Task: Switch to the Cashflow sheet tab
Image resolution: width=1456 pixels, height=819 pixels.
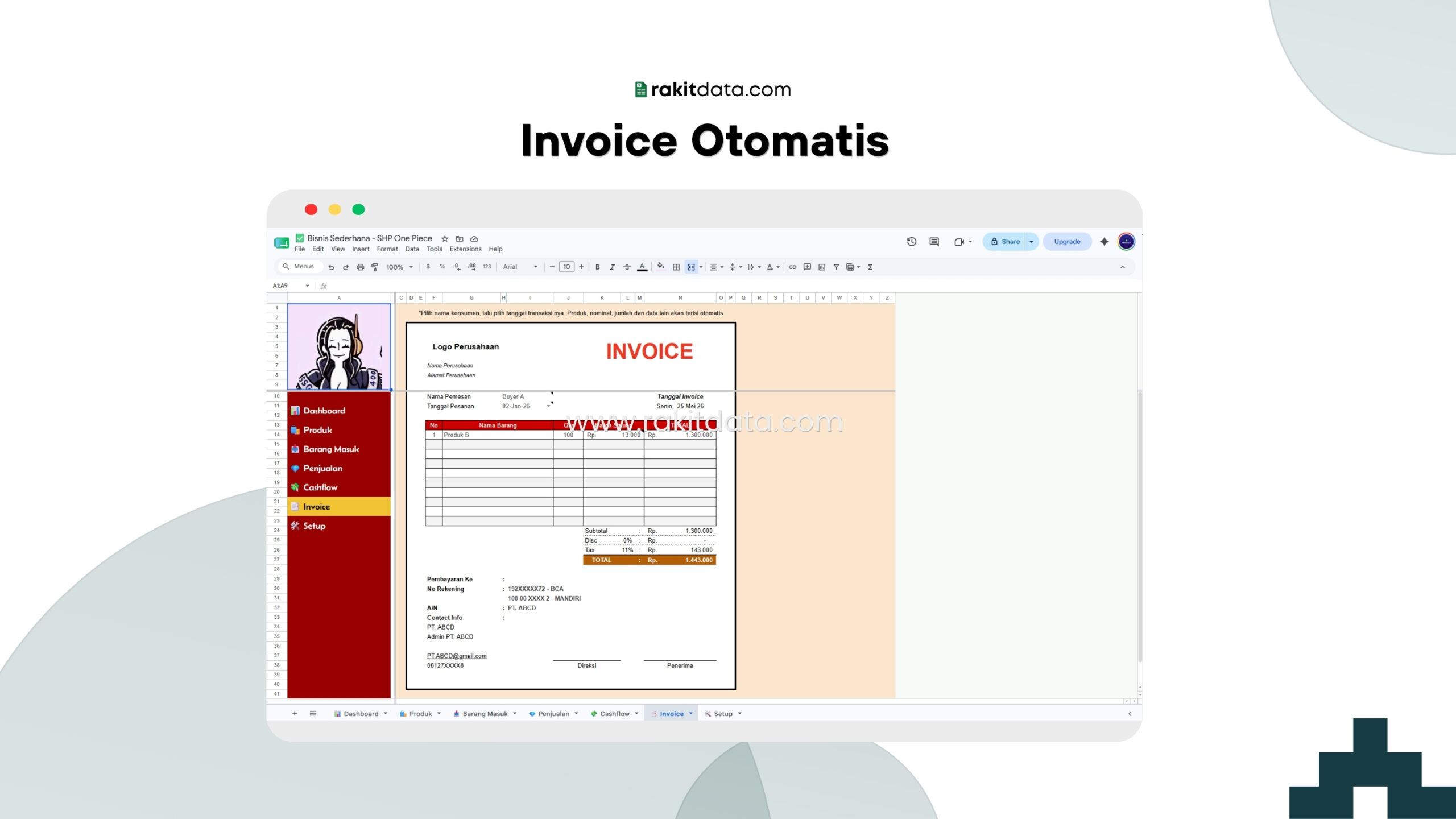Action: tap(614, 714)
